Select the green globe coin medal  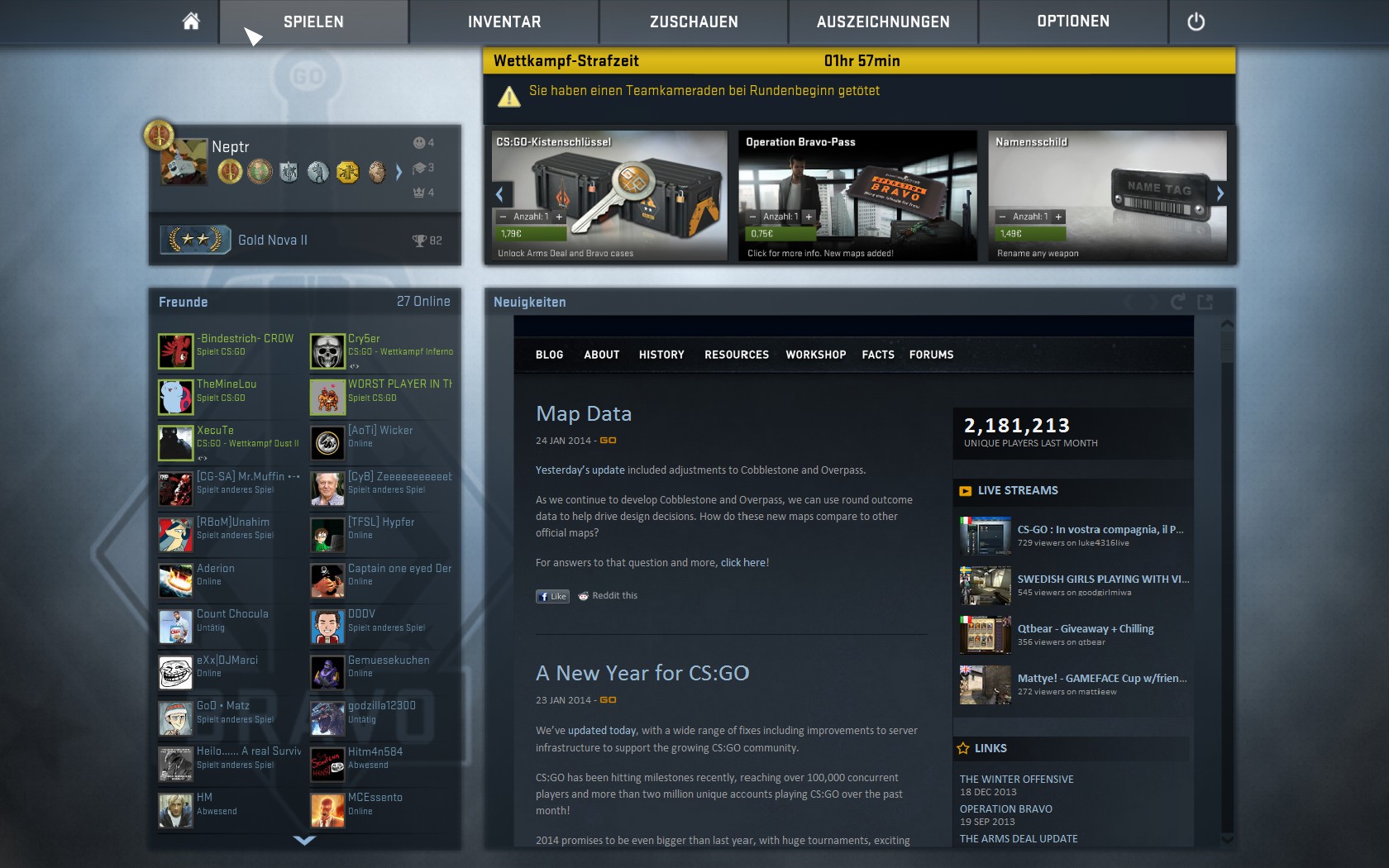[260, 172]
